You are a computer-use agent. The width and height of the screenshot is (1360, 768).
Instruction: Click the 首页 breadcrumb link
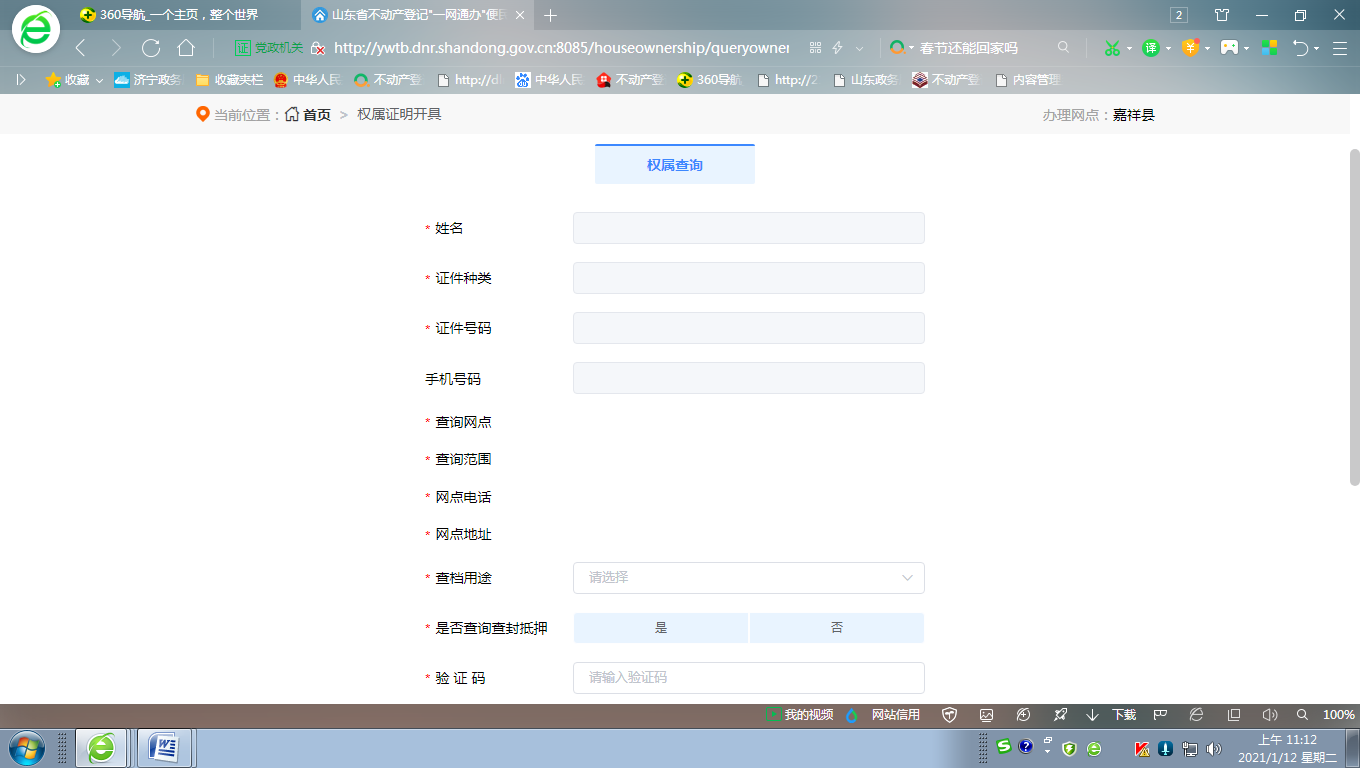316,115
